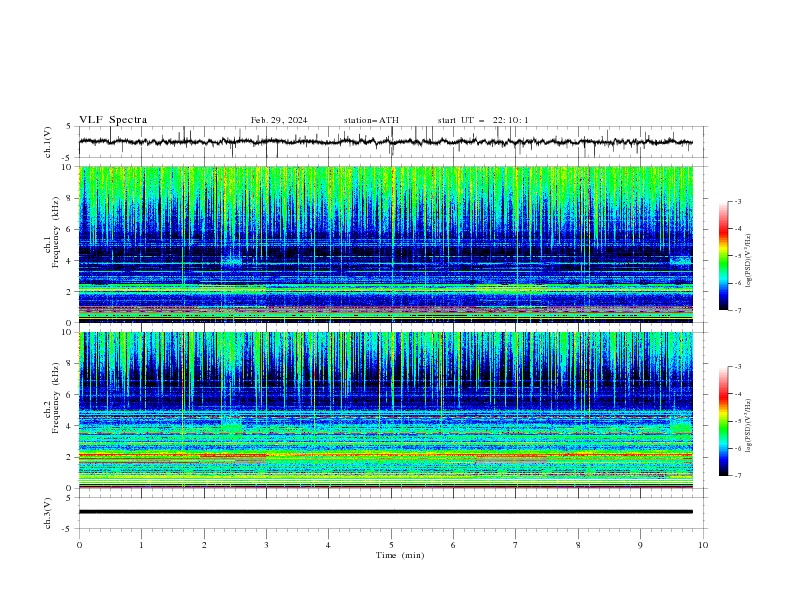Select the "start UT = 22:10:1" text

(x=483, y=120)
